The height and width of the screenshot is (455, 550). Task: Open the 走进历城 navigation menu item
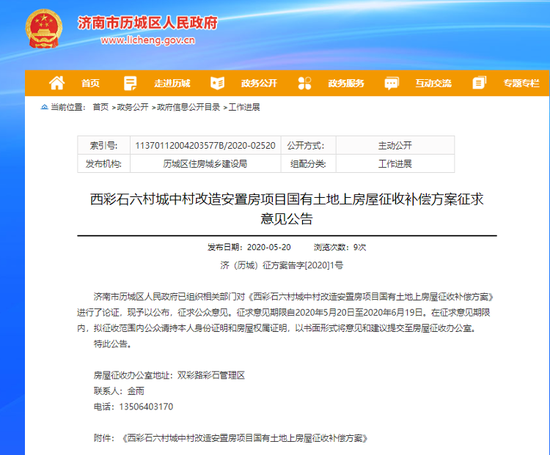tap(172, 83)
